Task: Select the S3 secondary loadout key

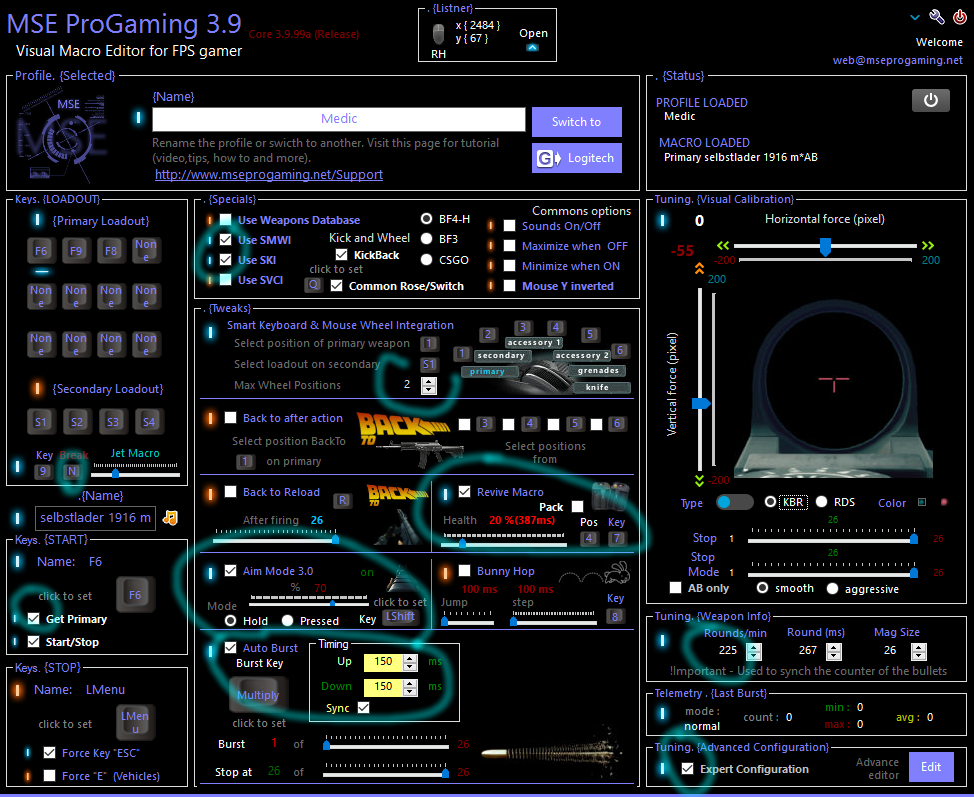Action: point(112,422)
